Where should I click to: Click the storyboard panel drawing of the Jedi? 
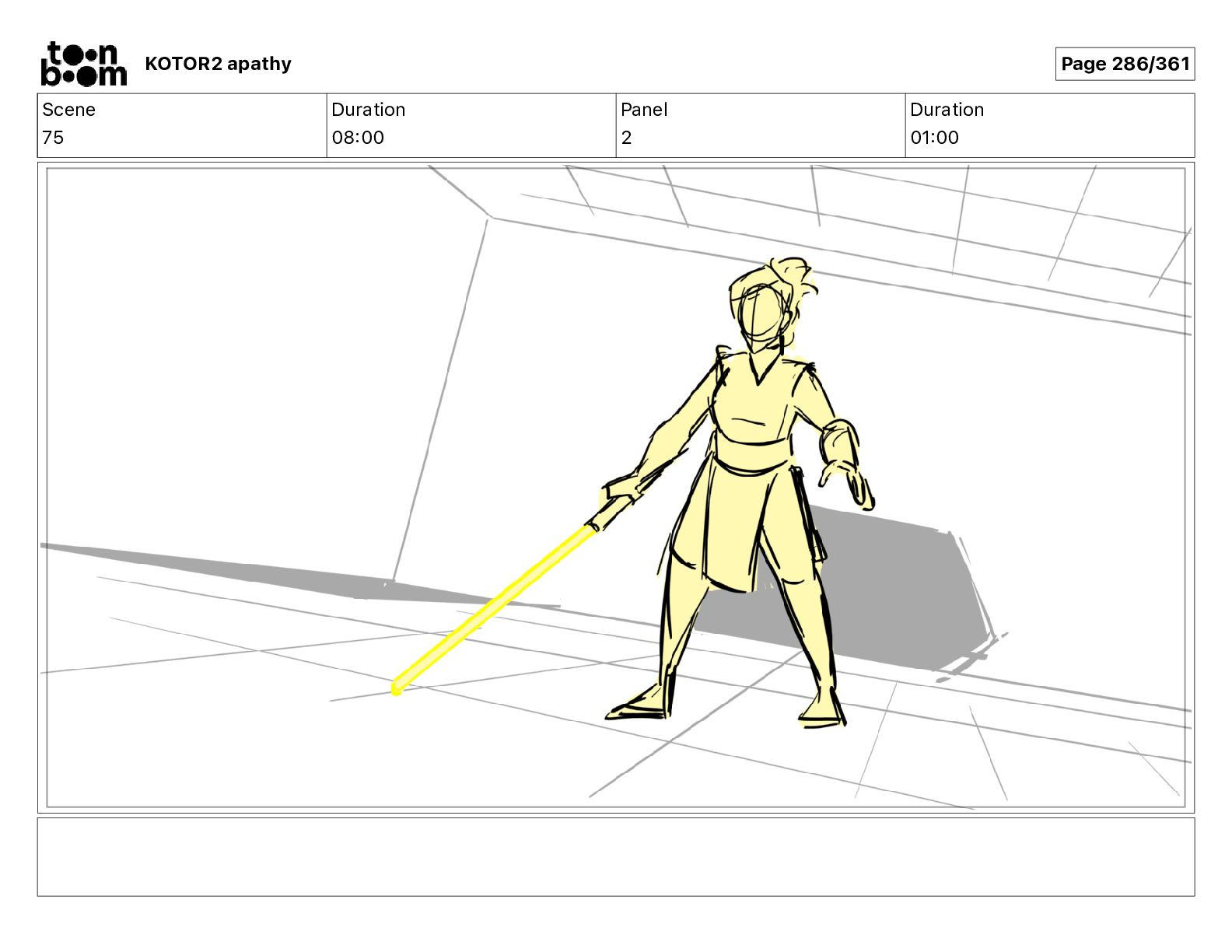616,488
